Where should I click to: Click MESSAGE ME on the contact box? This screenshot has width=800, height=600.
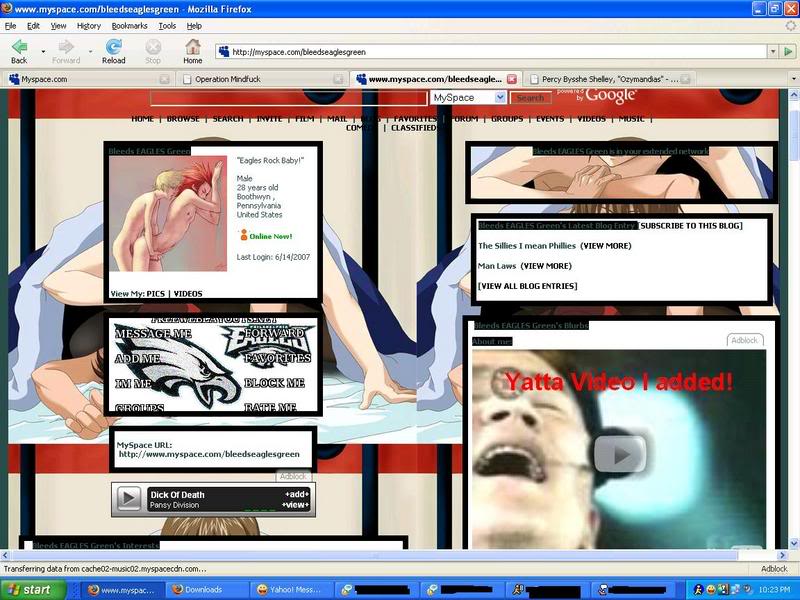click(x=153, y=334)
